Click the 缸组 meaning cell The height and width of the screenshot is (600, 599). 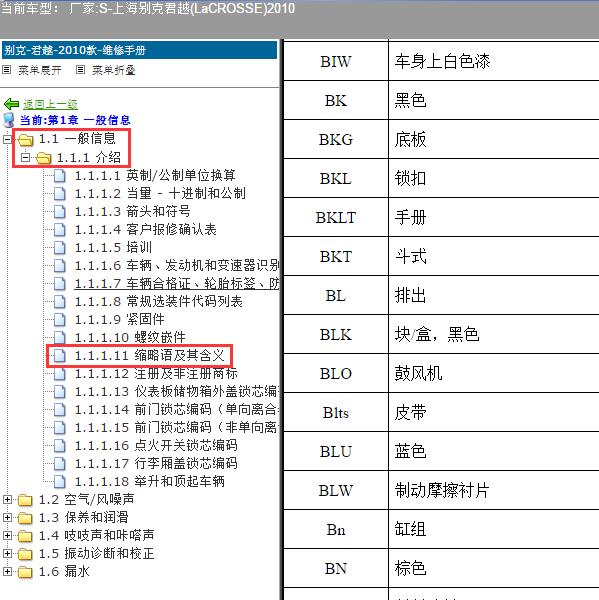click(494, 530)
